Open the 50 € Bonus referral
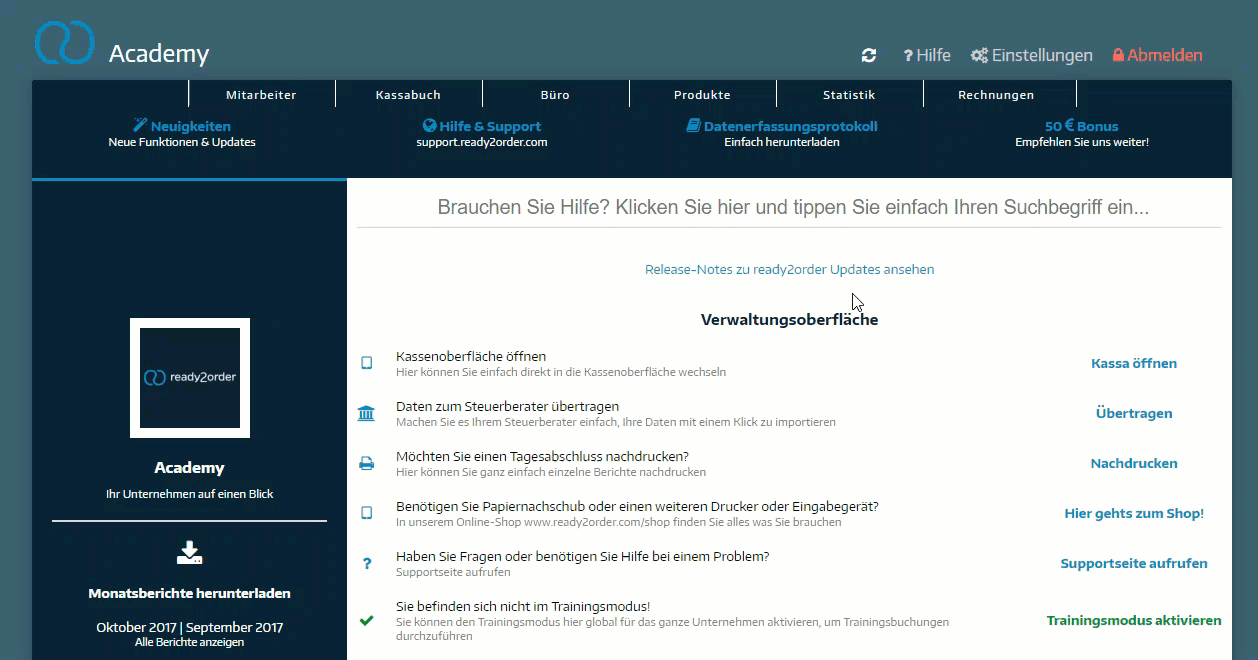Viewport: 1258px width, 660px height. [x=1082, y=126]
